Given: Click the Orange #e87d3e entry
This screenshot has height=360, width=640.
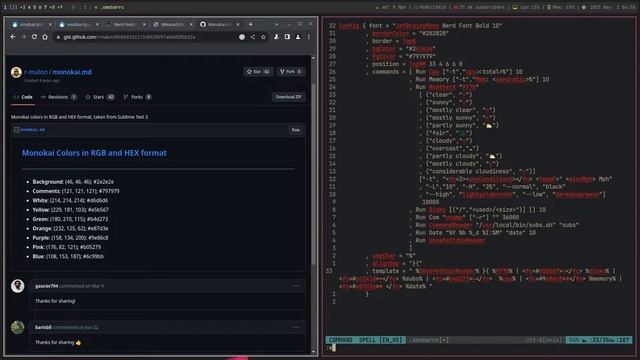Looking at the screenshot, I should 70,229.
